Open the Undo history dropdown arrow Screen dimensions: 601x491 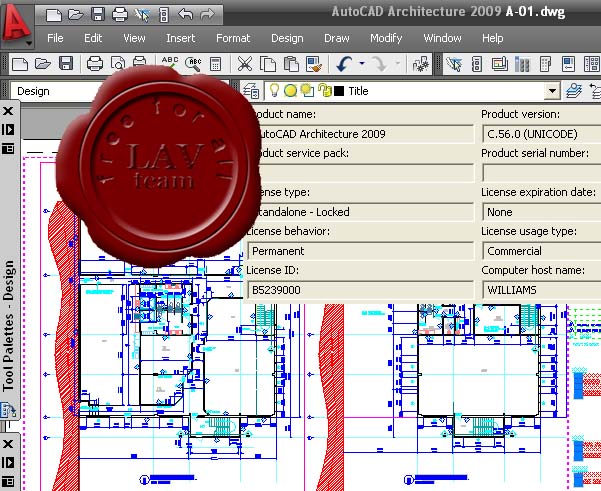362,63
